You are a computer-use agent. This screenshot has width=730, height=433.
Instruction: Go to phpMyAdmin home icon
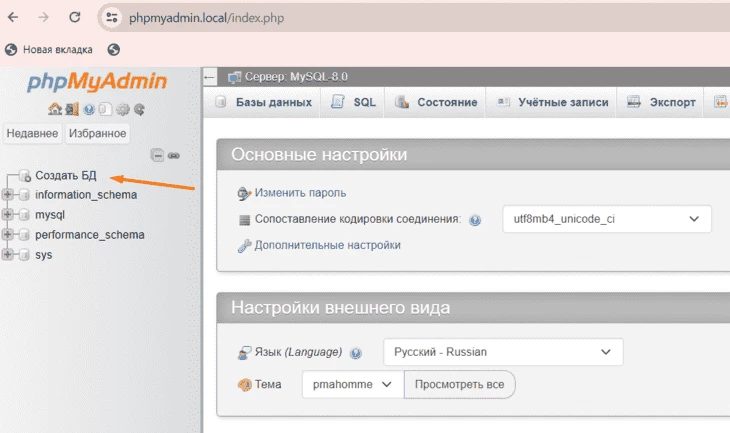[55, 109]
